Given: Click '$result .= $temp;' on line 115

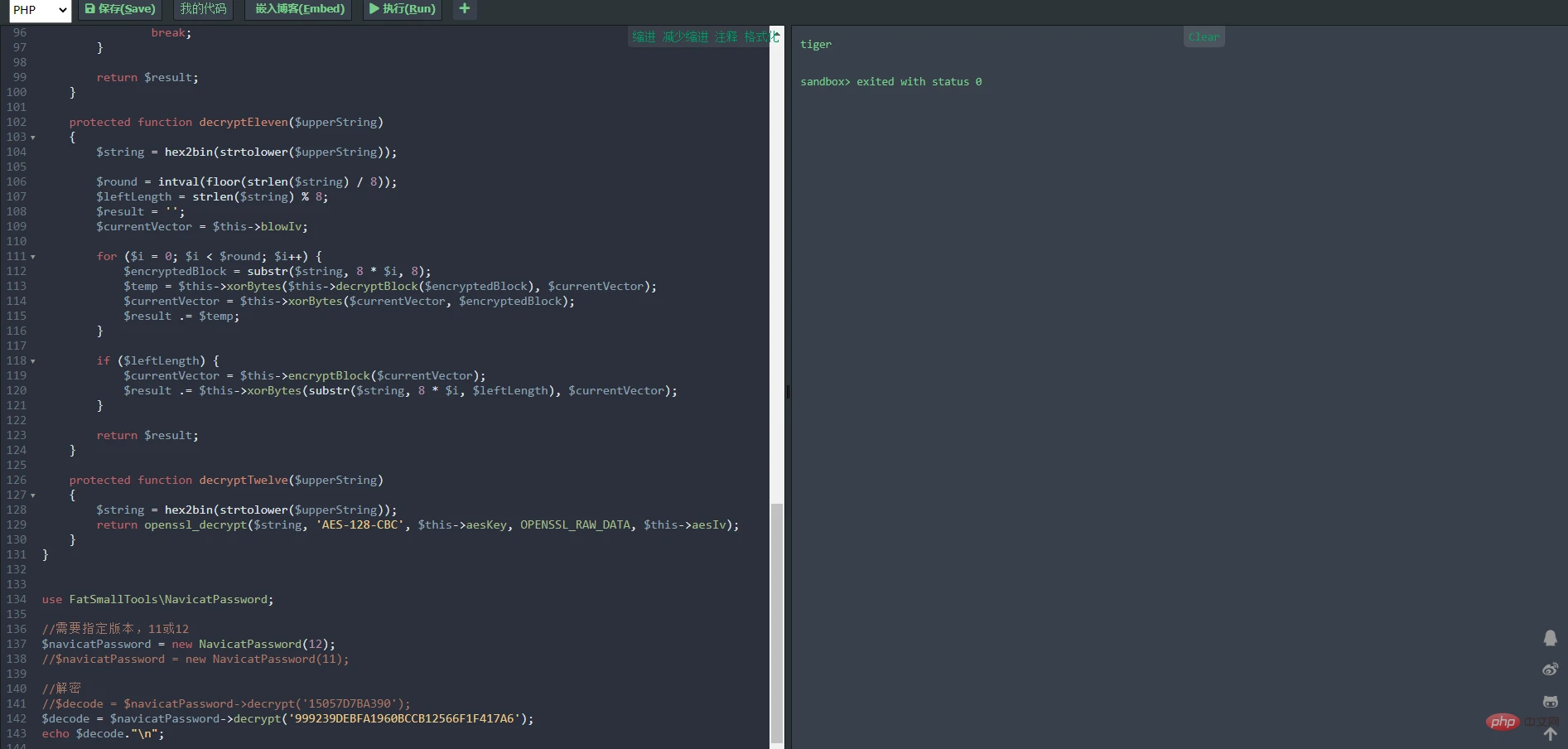Looking at the screenshot, I should [181, 317].
